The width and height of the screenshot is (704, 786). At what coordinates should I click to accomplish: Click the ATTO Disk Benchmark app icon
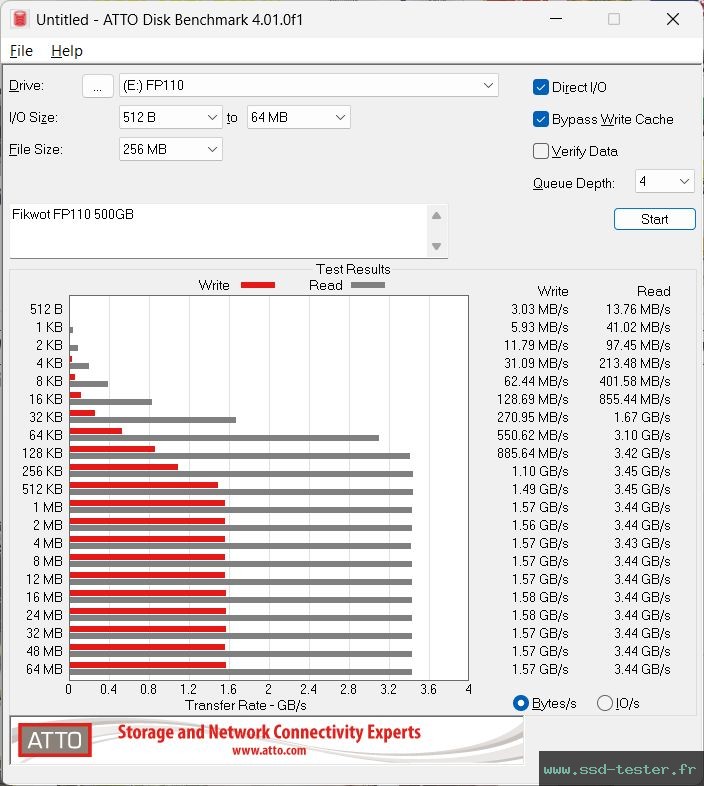pos(19,19)
